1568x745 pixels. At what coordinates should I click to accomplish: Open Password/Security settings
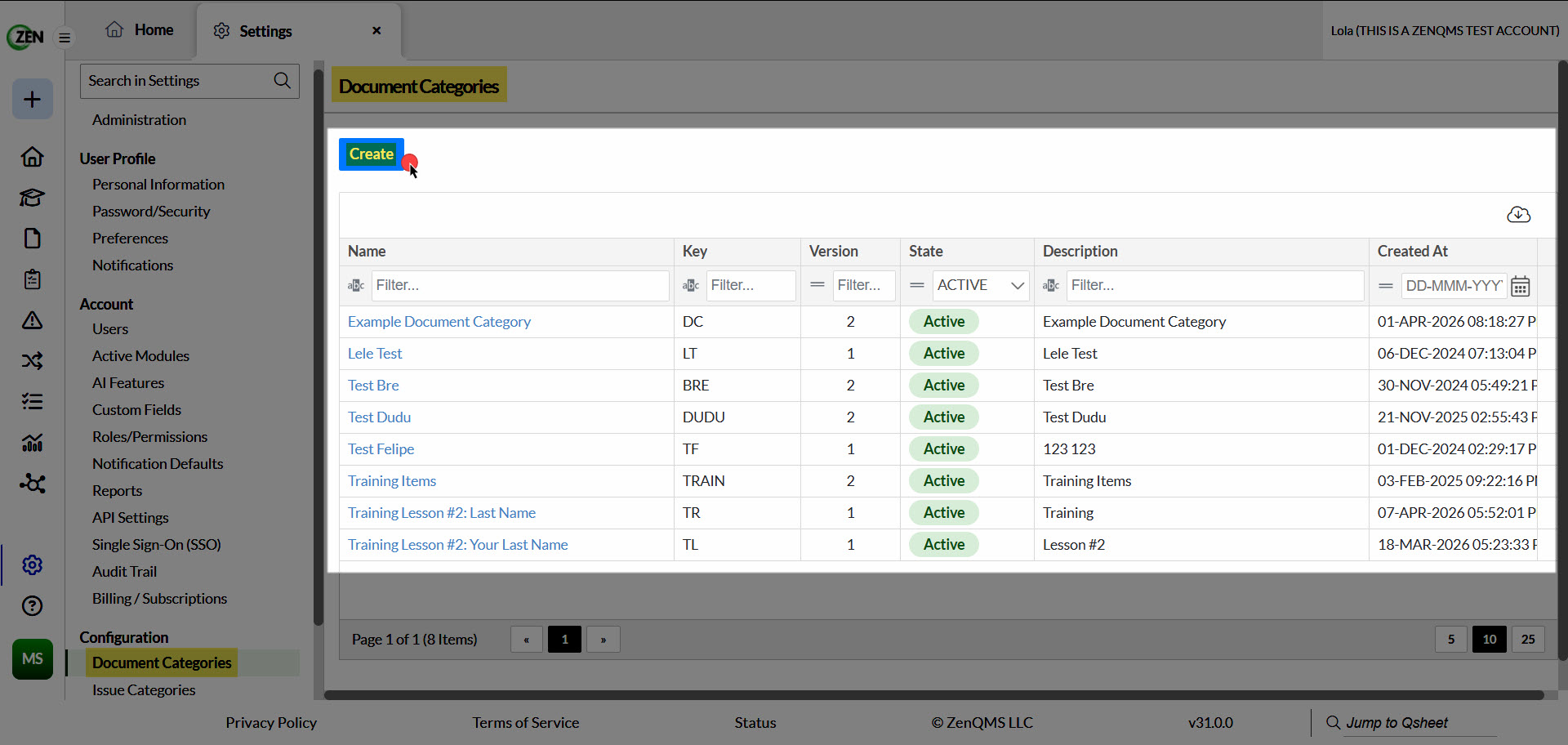pos(151,212)
